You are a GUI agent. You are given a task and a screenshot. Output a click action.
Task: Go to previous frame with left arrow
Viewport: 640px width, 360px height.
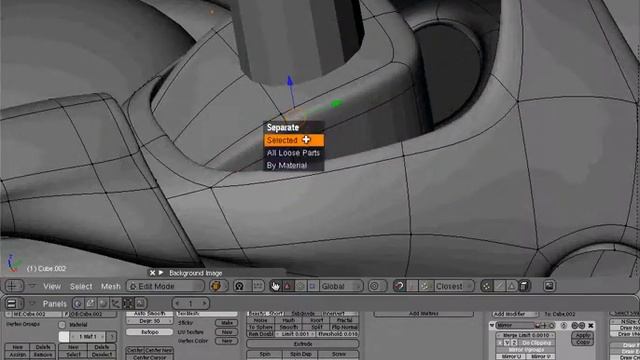(177, 303)
